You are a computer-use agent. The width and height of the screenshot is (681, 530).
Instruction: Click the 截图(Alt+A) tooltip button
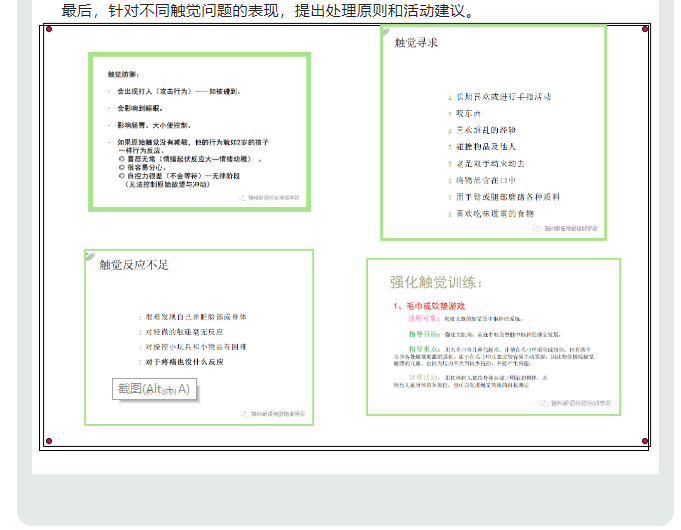154,389
